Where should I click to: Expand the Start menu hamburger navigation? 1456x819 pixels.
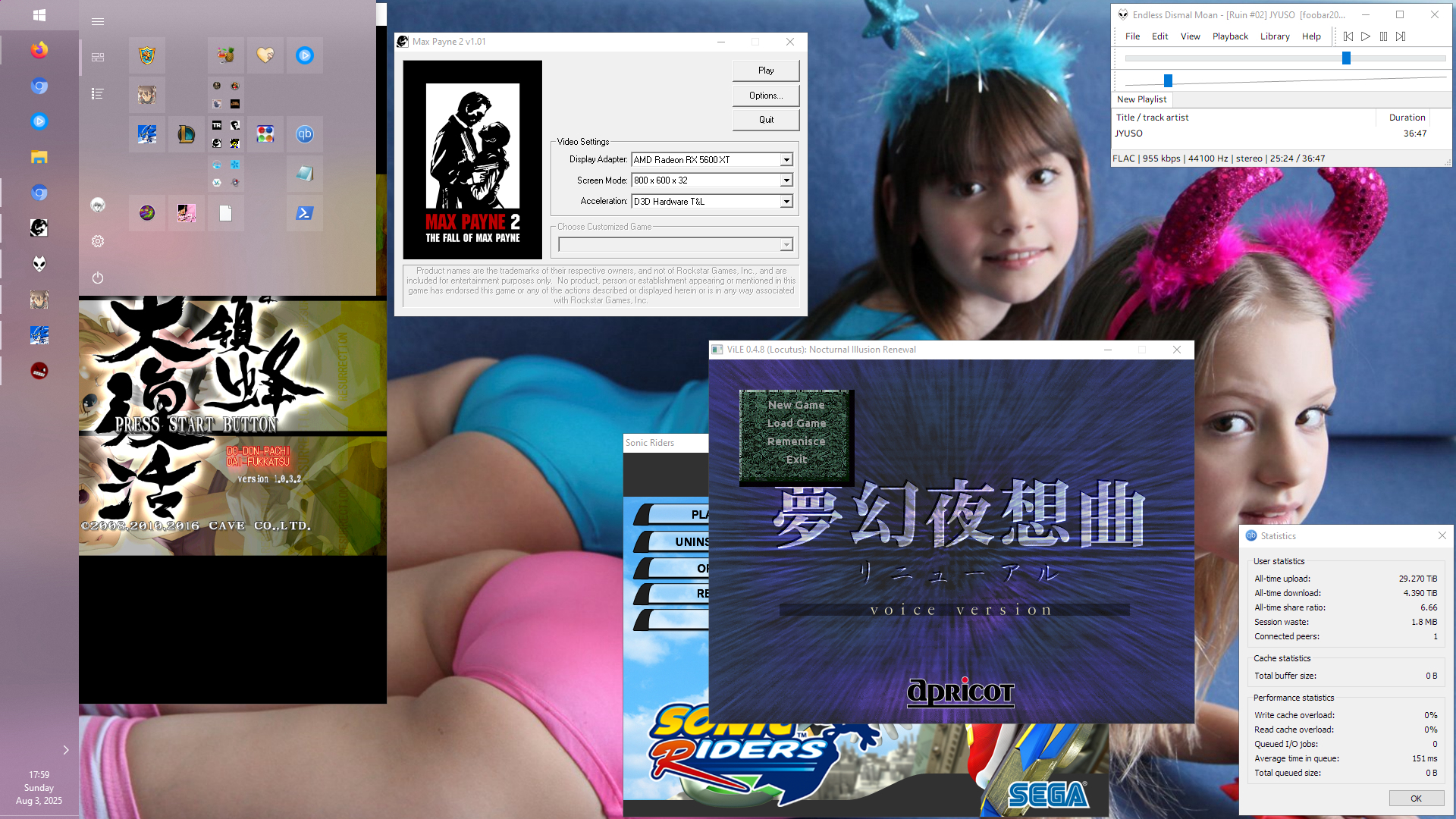[x=98, y=21]
